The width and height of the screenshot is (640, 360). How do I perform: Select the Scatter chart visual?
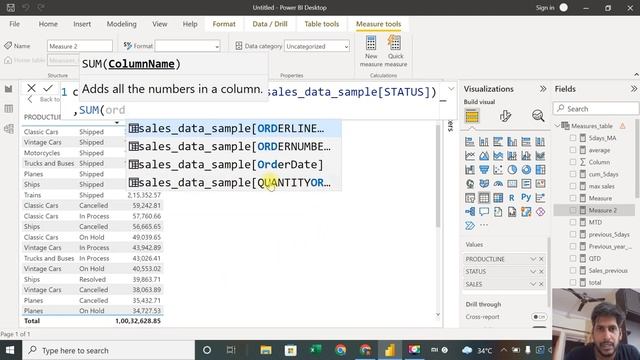pyautogui.click(x=498, y=170)
